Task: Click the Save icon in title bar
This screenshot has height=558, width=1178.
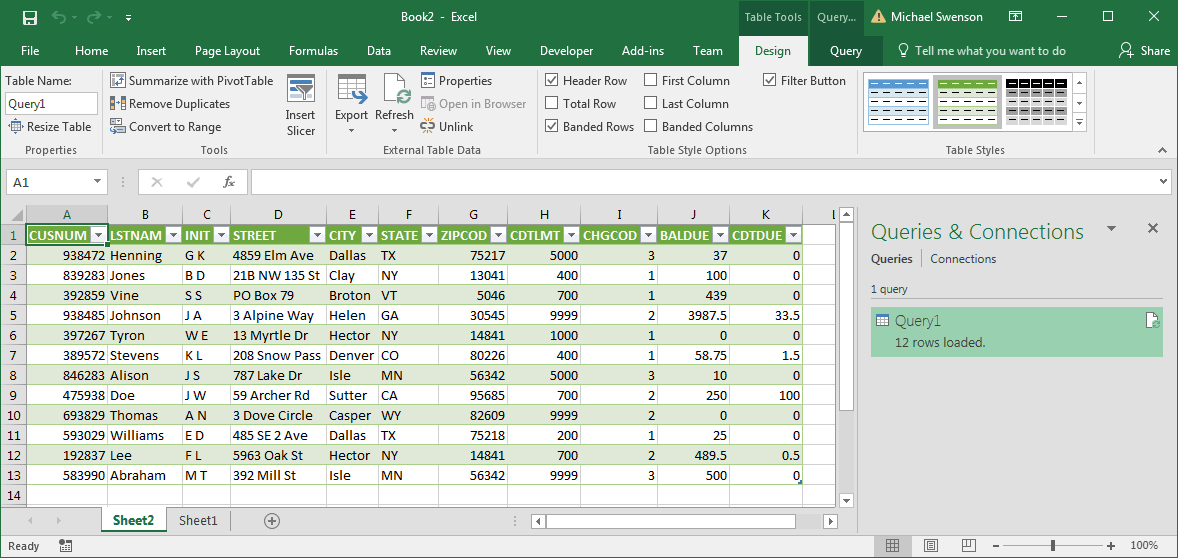Action: tap(30, 17)
